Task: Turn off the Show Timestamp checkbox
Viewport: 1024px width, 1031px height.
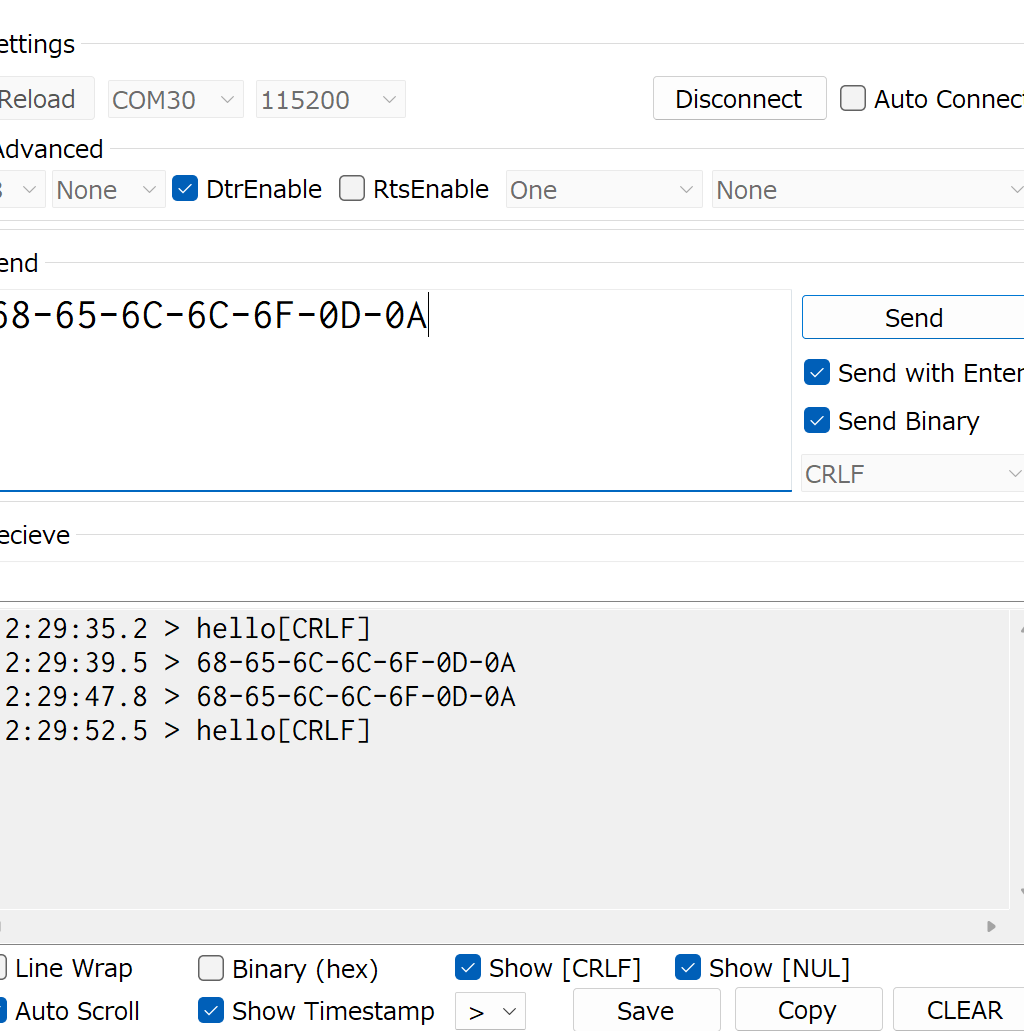Action: (x=211, y=1011)
